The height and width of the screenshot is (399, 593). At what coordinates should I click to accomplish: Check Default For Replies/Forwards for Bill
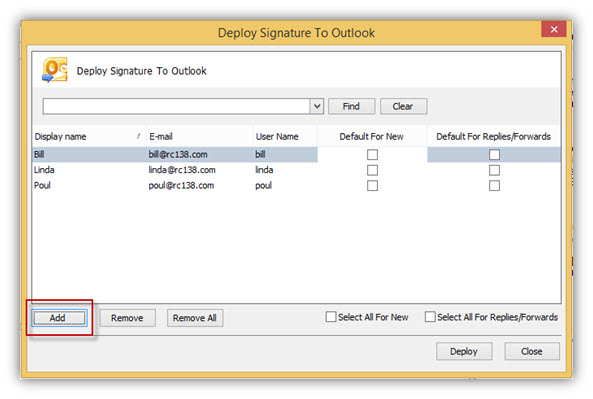tap(494, 155)
